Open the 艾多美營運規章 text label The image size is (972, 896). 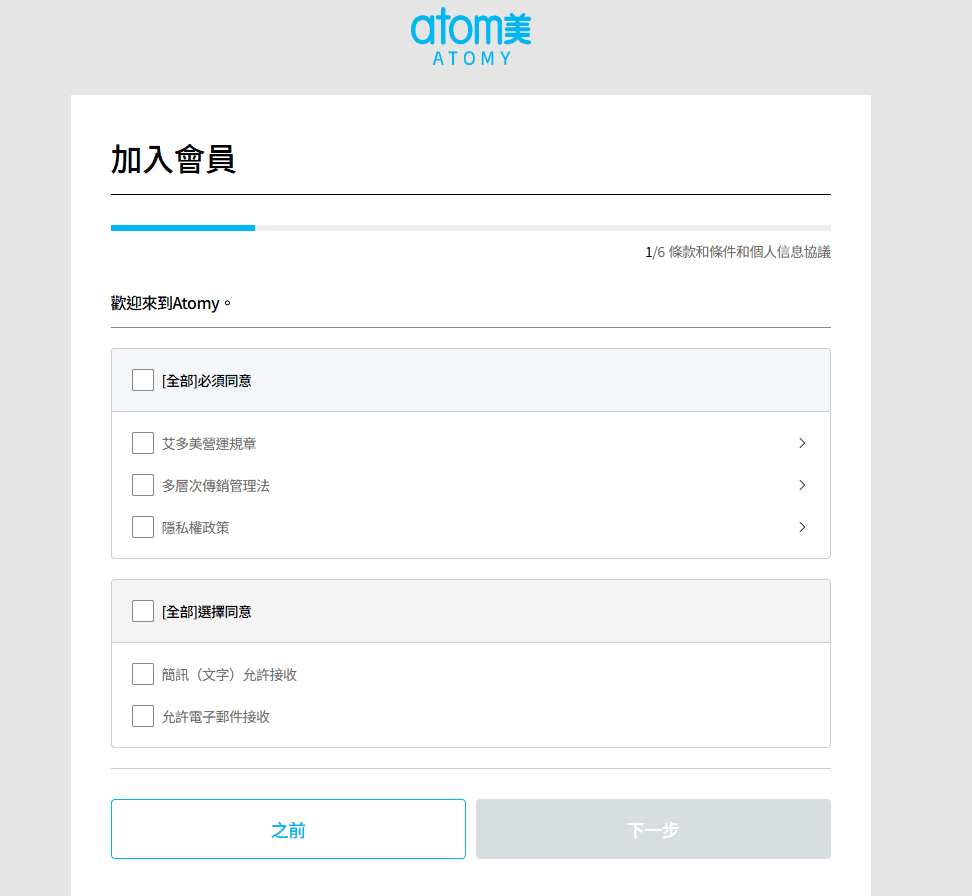tap(209, 444)
